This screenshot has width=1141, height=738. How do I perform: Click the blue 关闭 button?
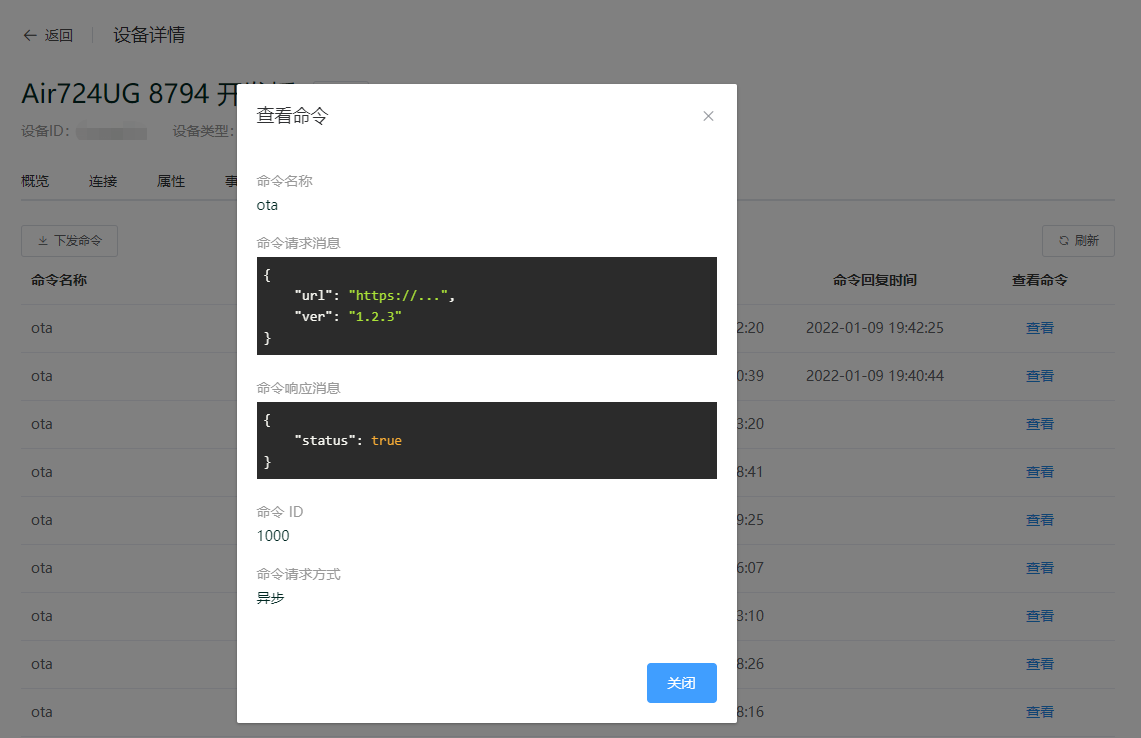681,683
